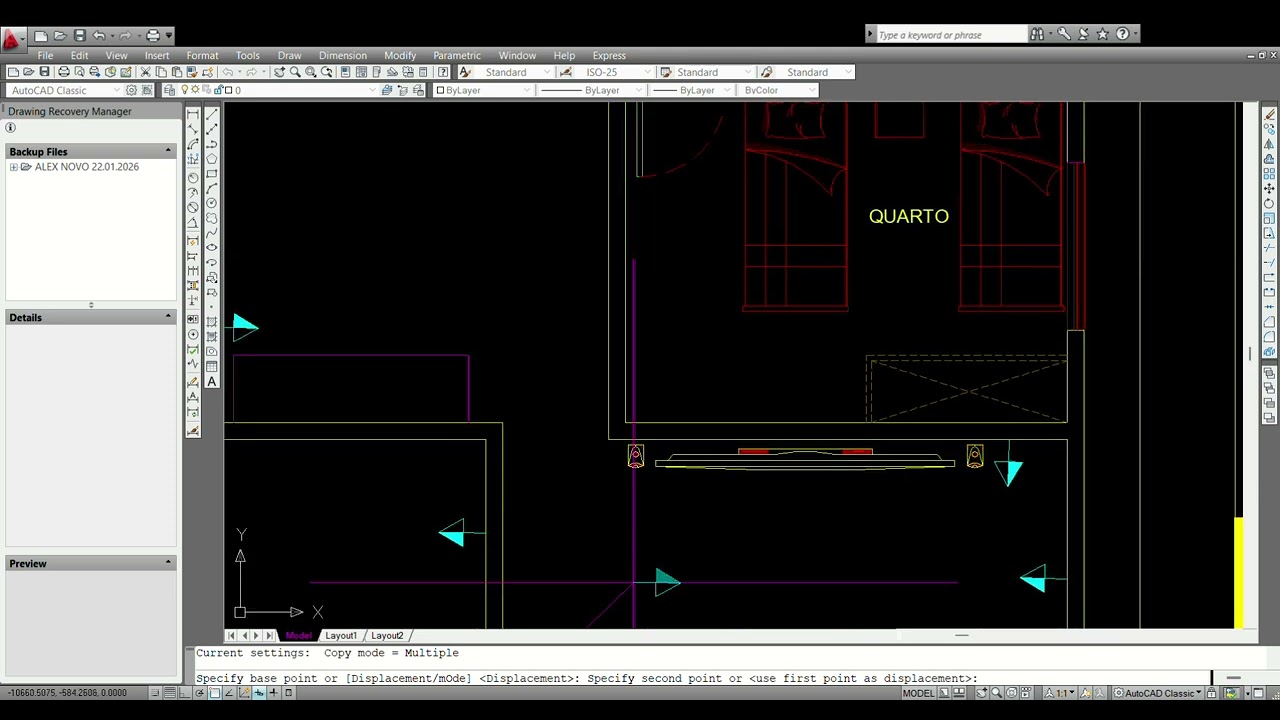Select the Multiline Text A tool
This screenshot has width=1280, height=720.
tap(212, 381)
